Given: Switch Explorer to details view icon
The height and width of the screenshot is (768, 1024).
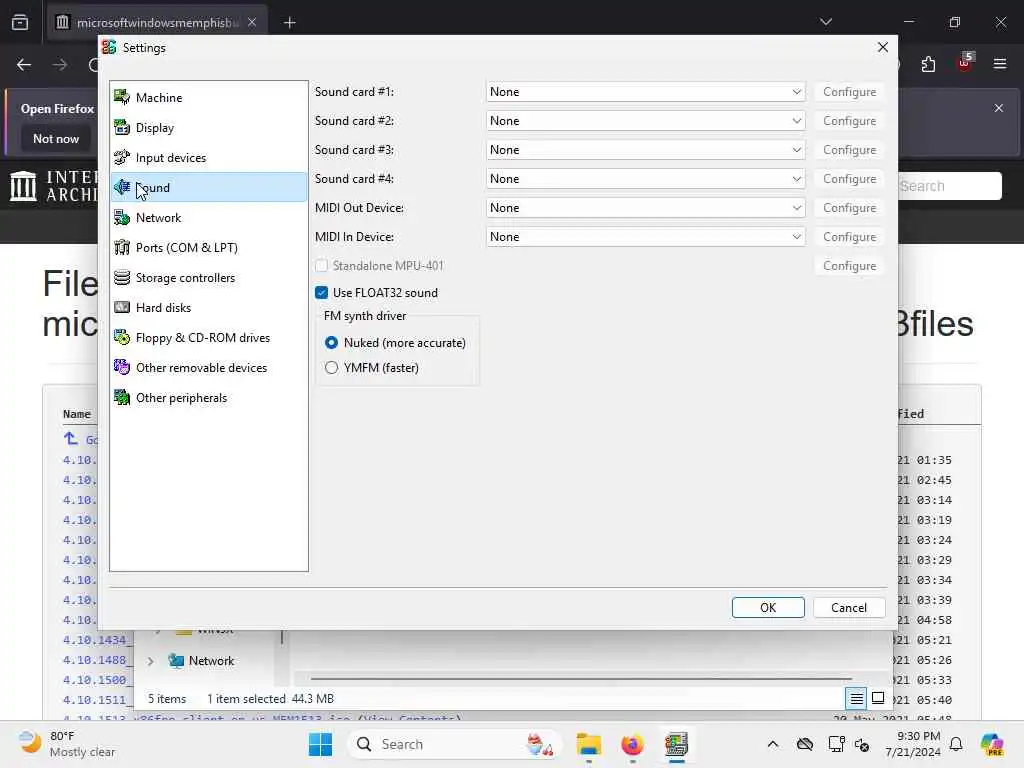Looking at the screenshot, I should click(856, 699).
